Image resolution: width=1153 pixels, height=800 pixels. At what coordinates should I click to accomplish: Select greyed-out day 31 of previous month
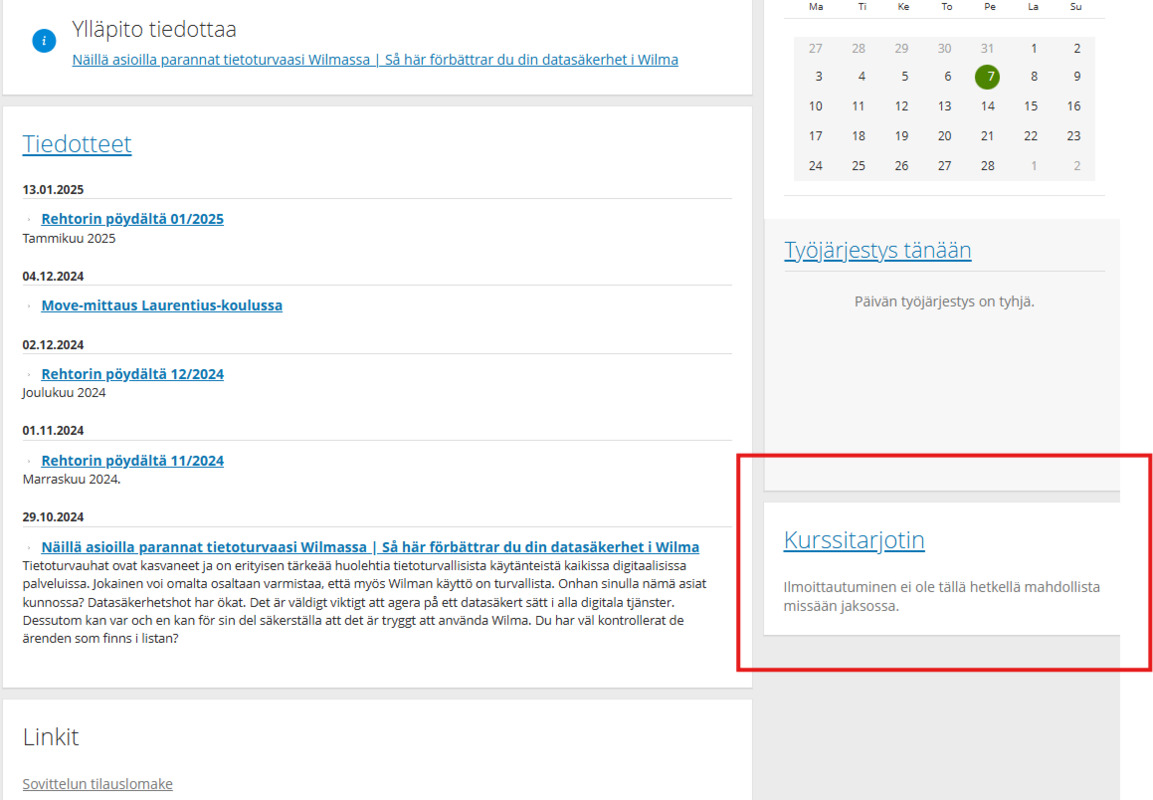tap(988, 48)
